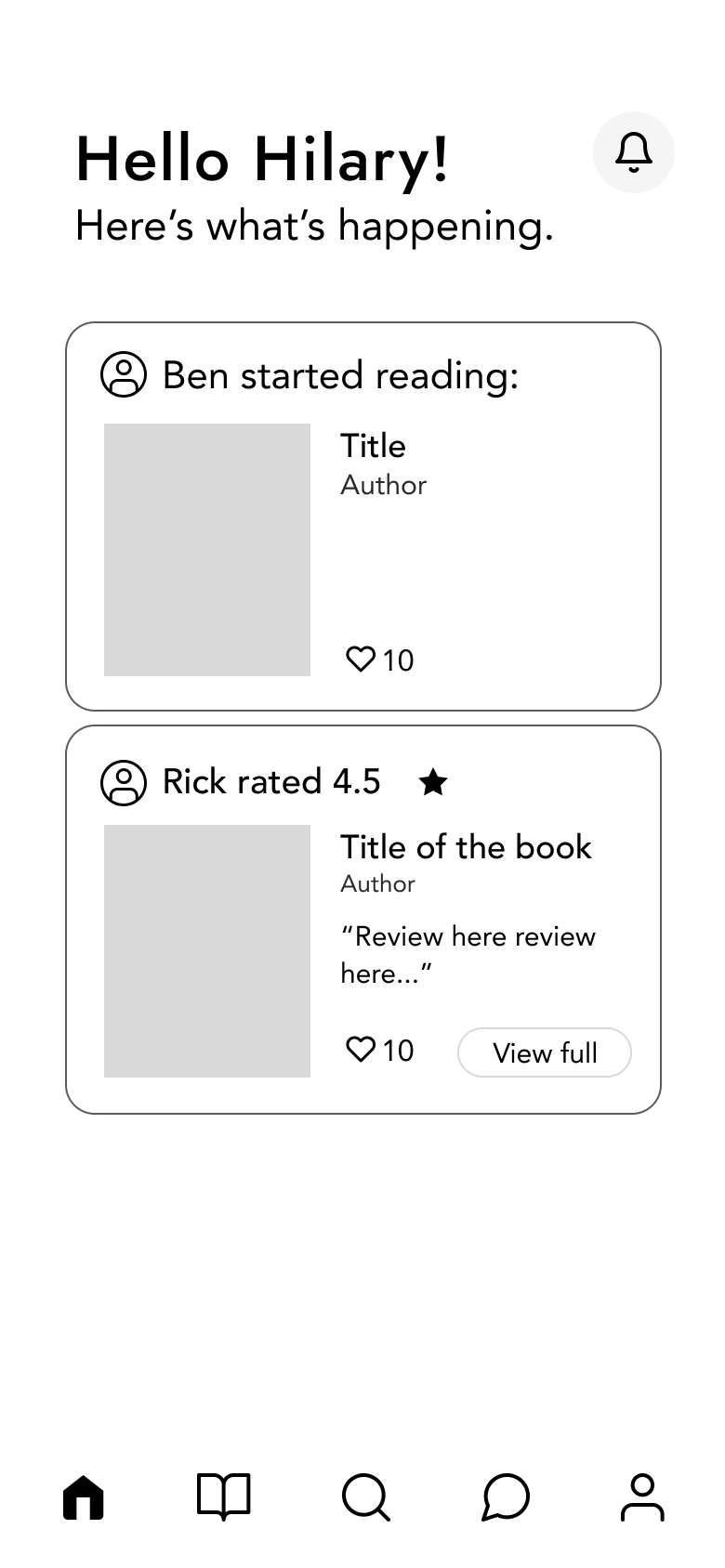The height and width of the screenshot is (1568, 725).
Task: Click the "Title of the book" heading
Action: (x=466, y=847)
